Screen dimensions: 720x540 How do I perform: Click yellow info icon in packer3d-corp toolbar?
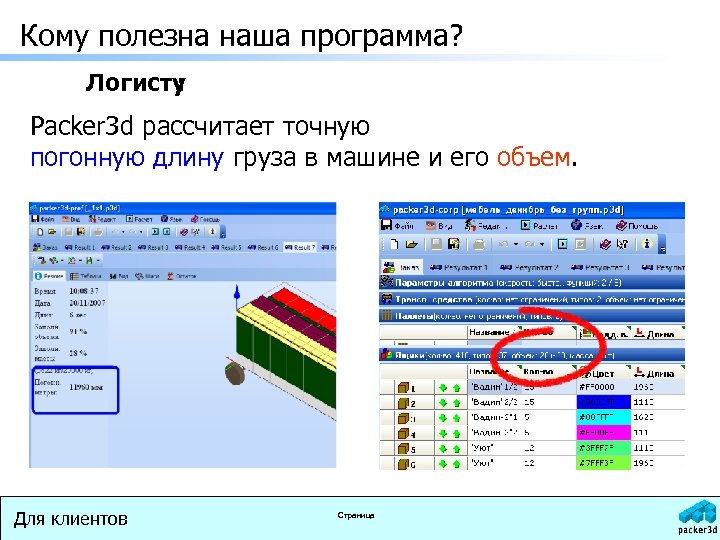coord(647,244)
